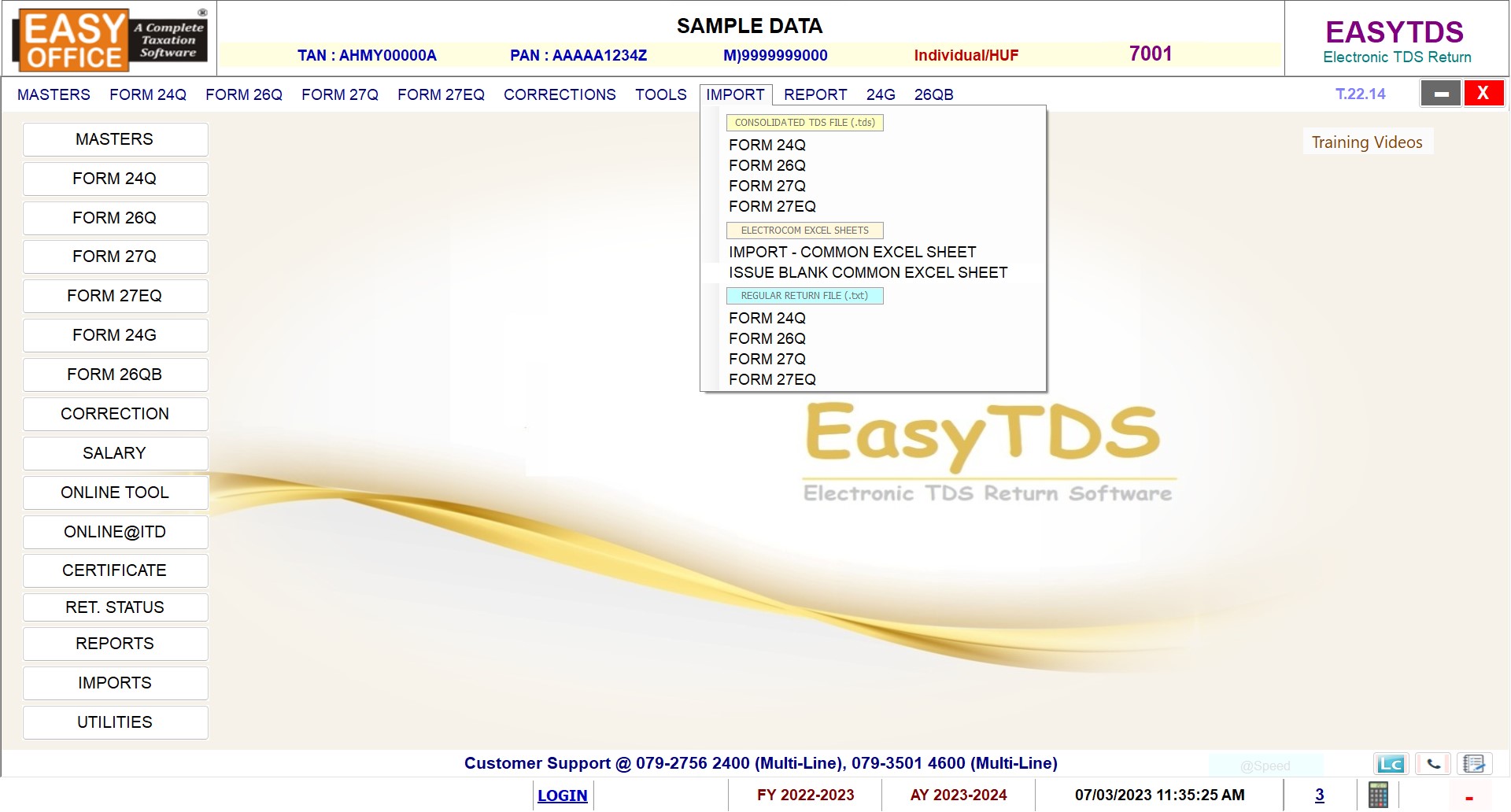The width and height of the screenshot is (1511, 812).
Task: Open the ONLINE@ITD sidebar button
Action: (115, 532)
